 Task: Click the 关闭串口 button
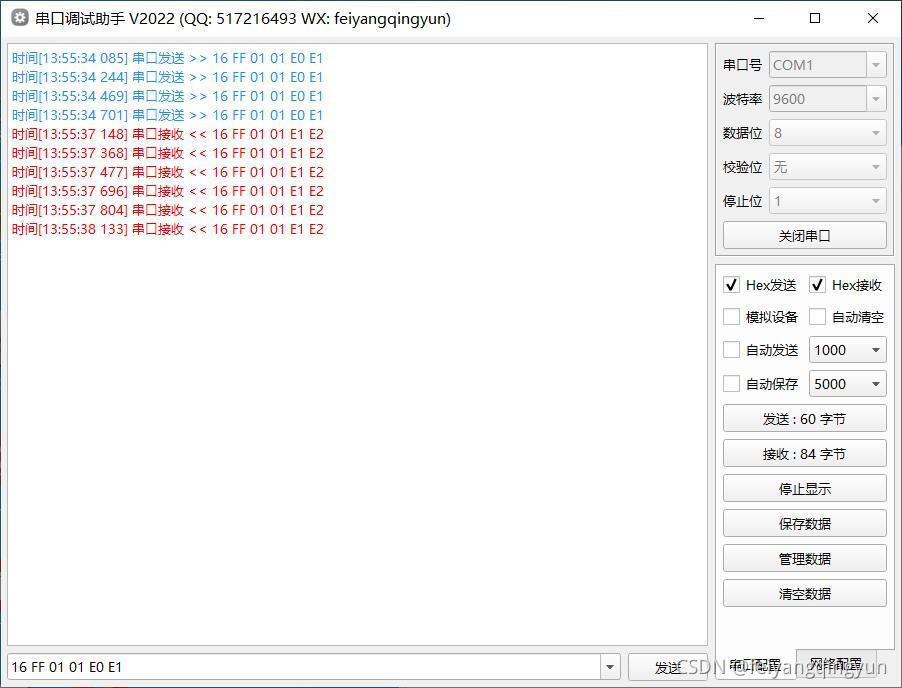click(804, 234)
